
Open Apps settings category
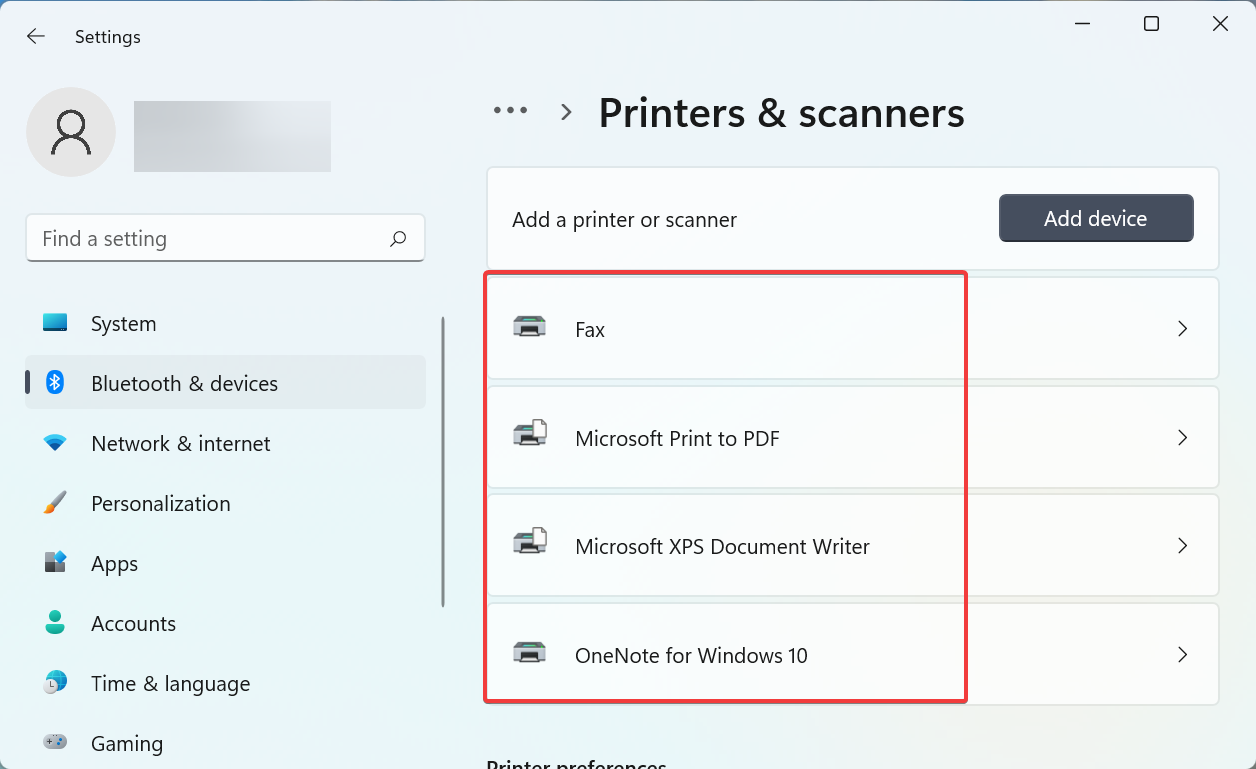tap(226, 563)
